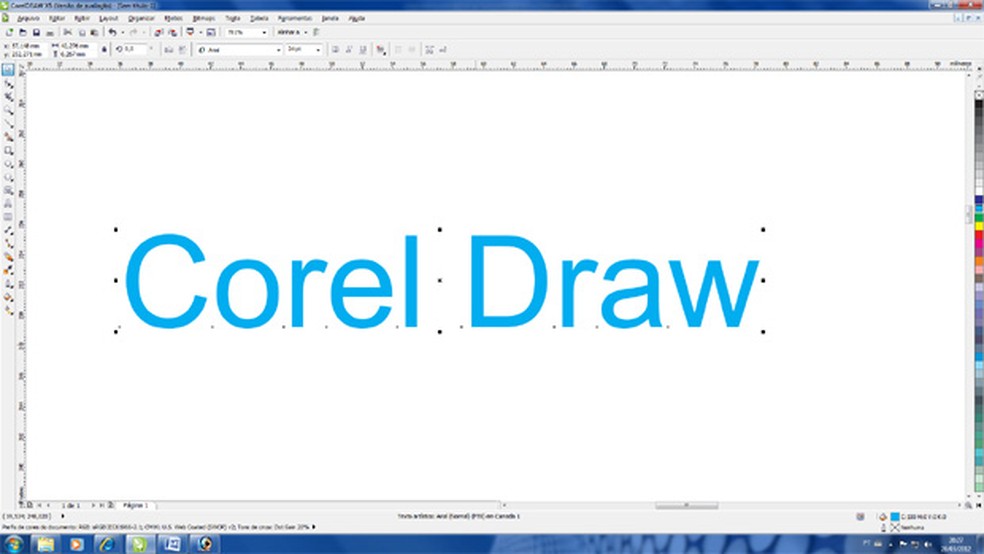Open the Layout menu
Image resolution: width=984 pixels, height=554 pixels.
coord(109,18)
